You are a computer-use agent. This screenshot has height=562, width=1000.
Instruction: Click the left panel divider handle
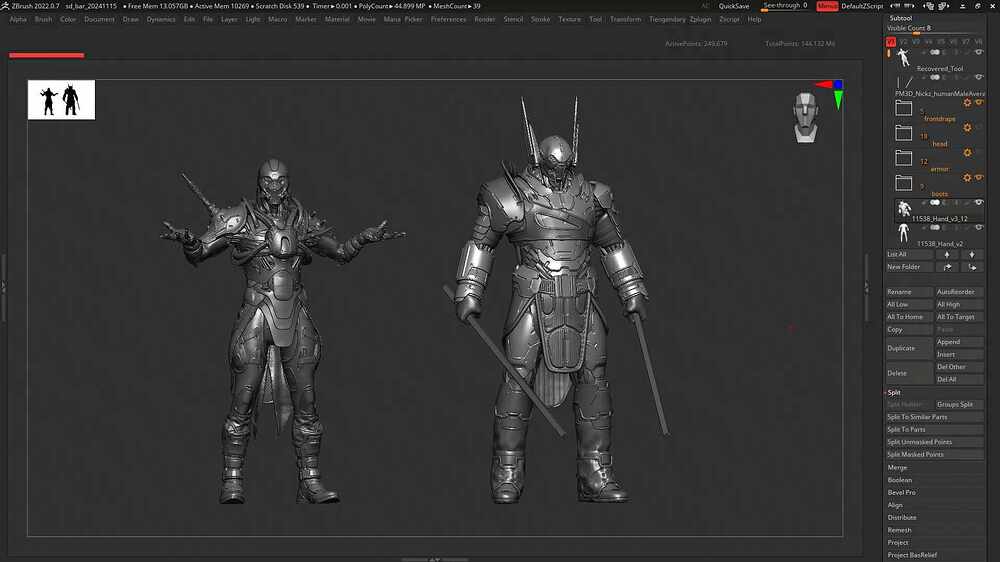pos(3,287)
